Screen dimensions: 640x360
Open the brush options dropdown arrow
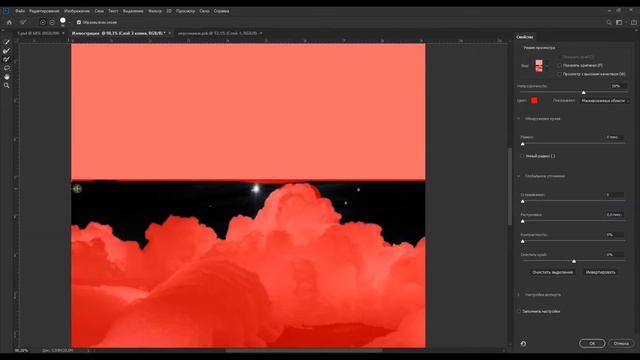[69, 23]
